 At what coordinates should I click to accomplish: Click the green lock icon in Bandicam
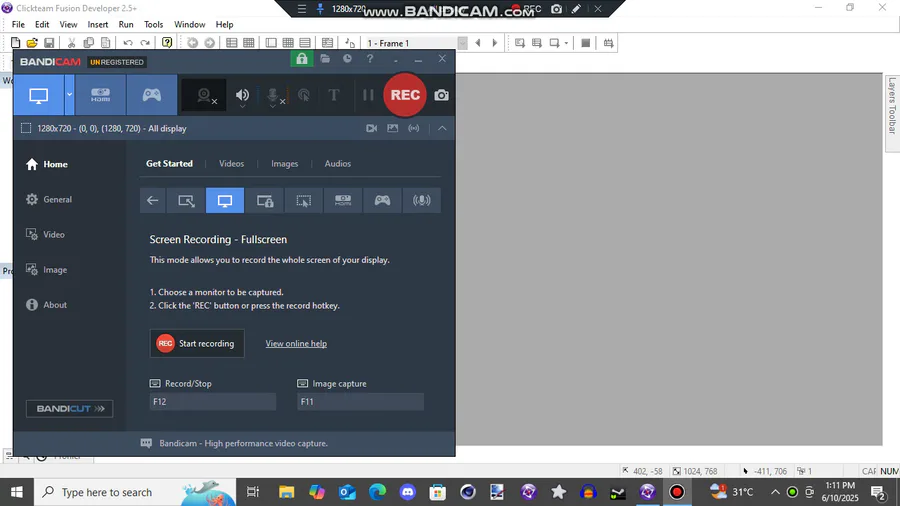coord(302,59)
